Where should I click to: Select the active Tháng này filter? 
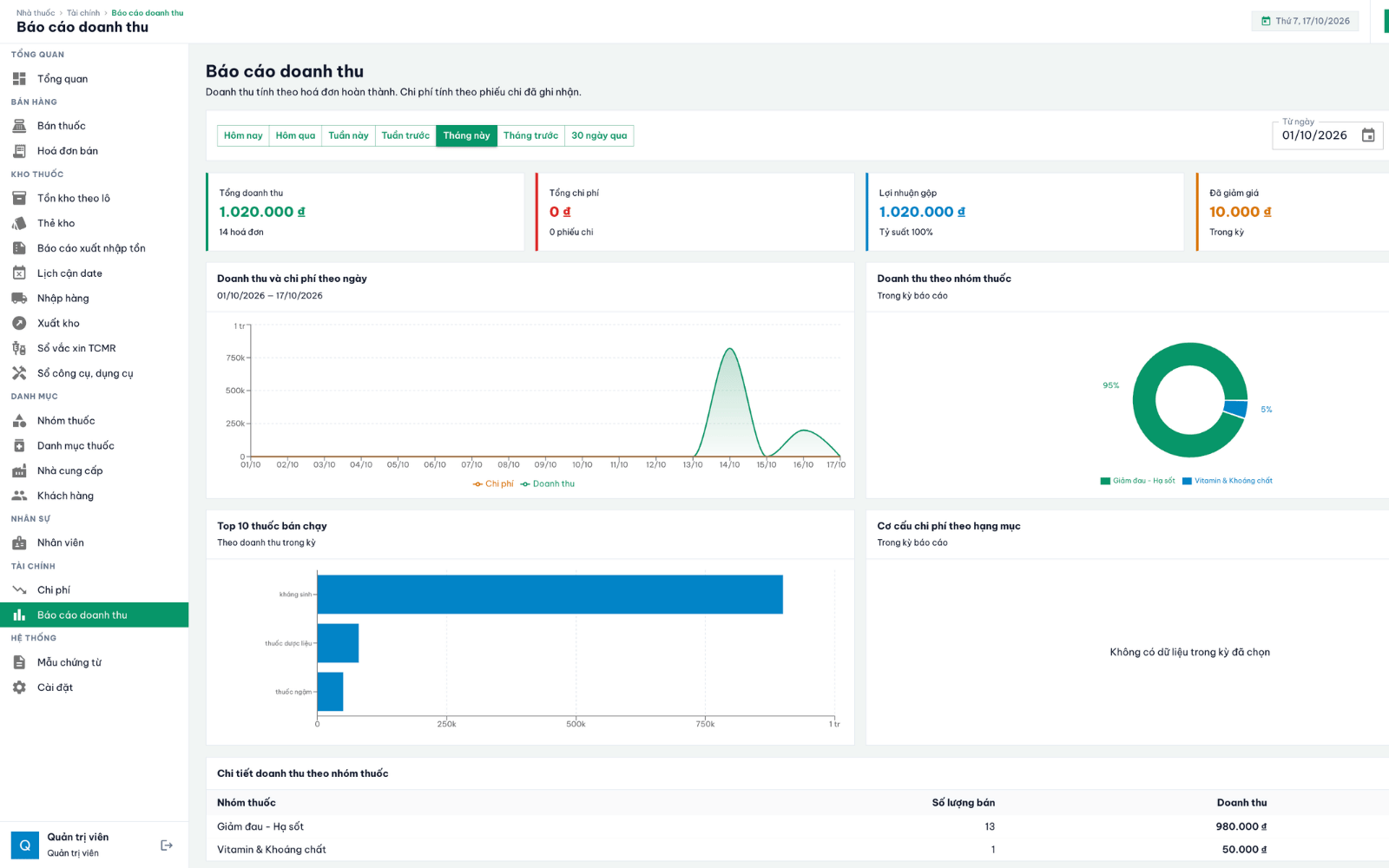(467, 135)
